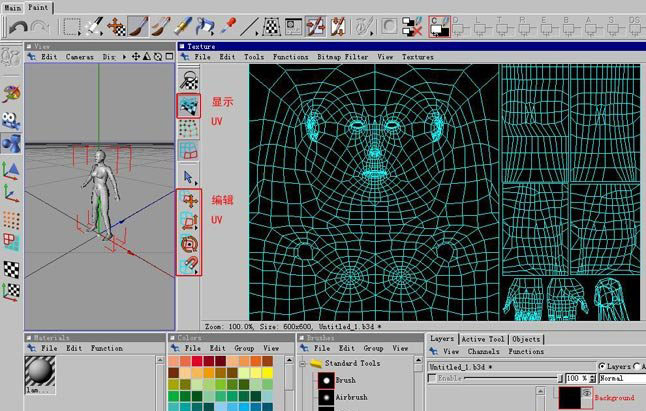Select the blue arrow live selection tool
The image size is (646, 411).
[x=189, y=177]
